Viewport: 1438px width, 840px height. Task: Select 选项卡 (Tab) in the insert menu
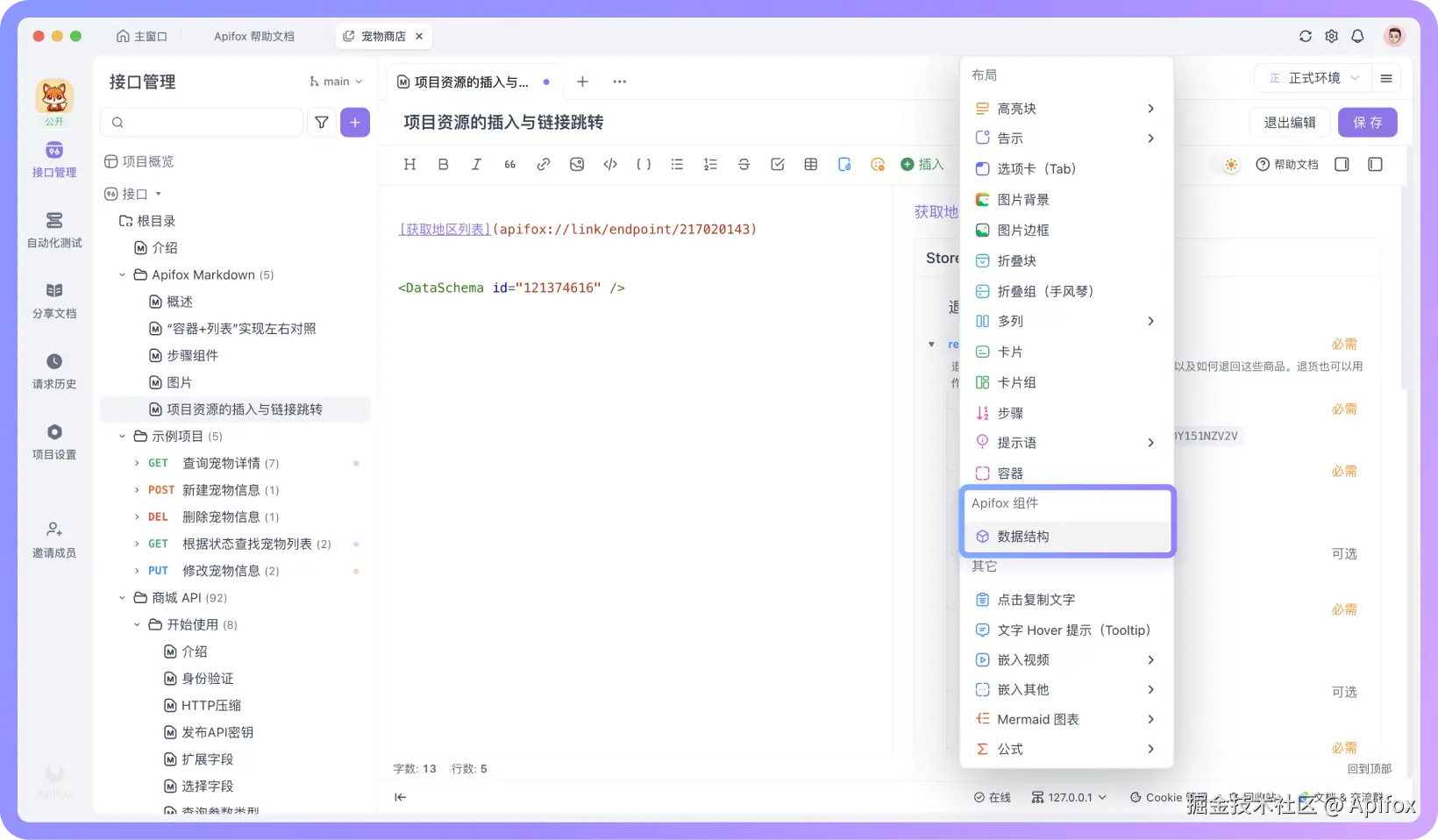[x=1066, y=169]
